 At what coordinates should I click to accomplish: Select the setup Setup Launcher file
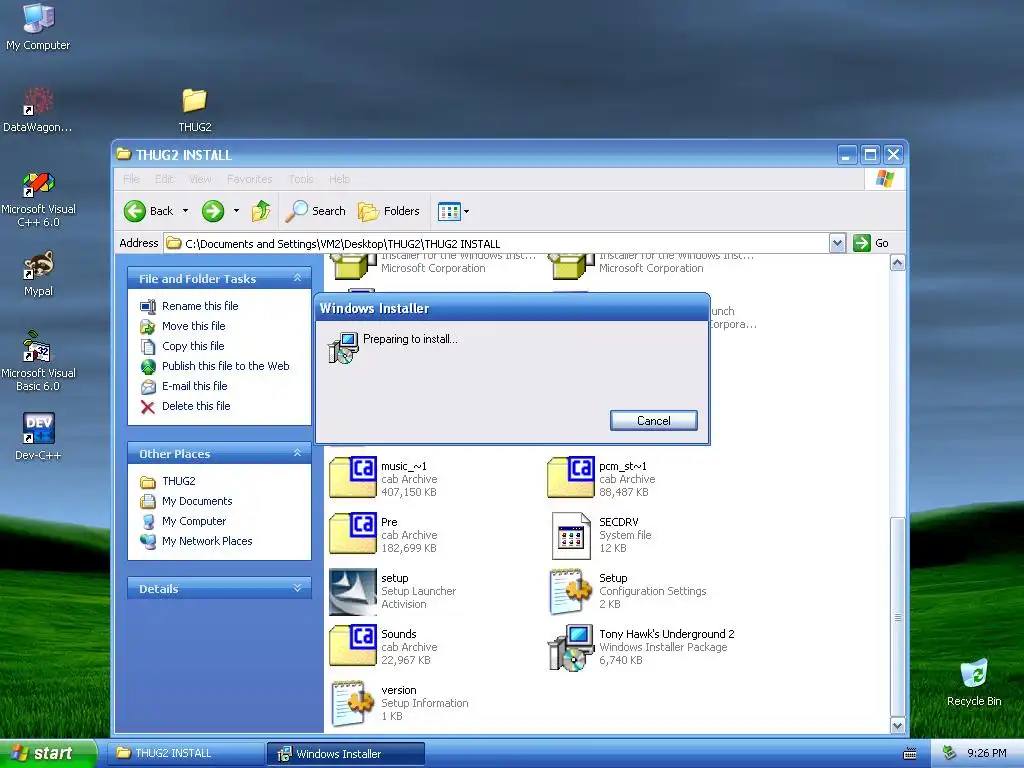(x=392, y=590)
